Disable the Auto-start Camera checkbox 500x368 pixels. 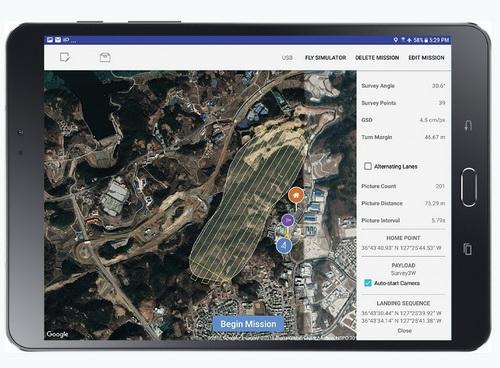[368, 283]
